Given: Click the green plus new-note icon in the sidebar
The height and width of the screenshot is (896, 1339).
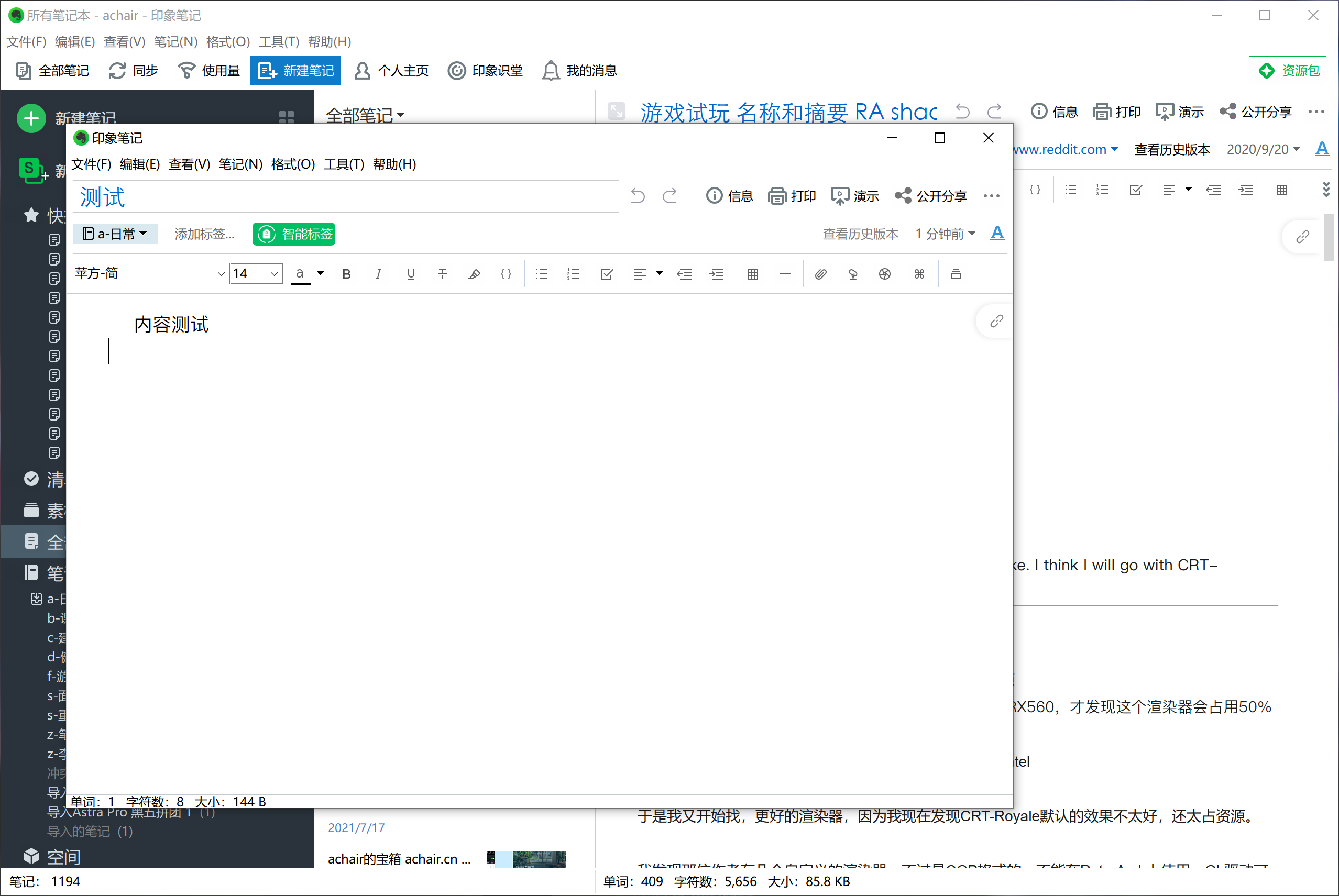Looking at the screenshot, I should tap(31, 118).
